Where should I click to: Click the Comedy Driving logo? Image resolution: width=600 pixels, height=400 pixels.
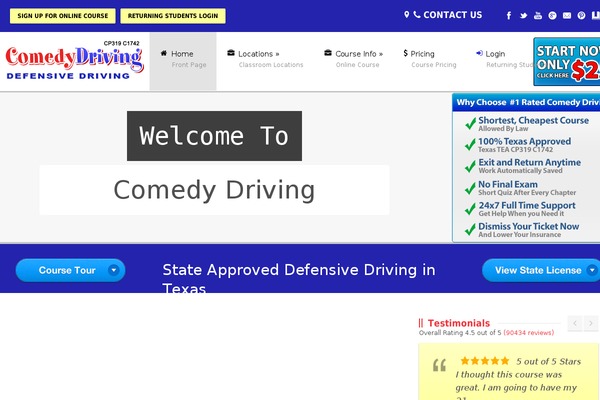coord(74,60)
